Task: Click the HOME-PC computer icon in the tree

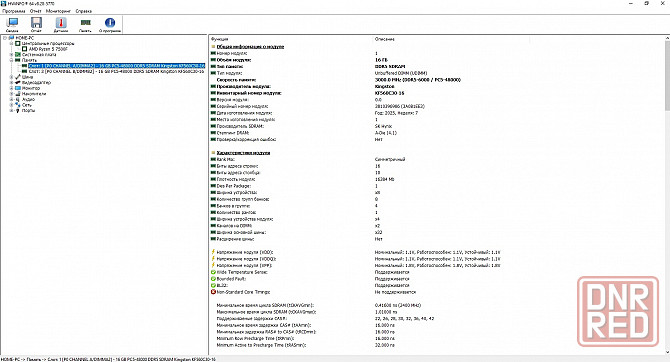Action: (x=12, y=38)
